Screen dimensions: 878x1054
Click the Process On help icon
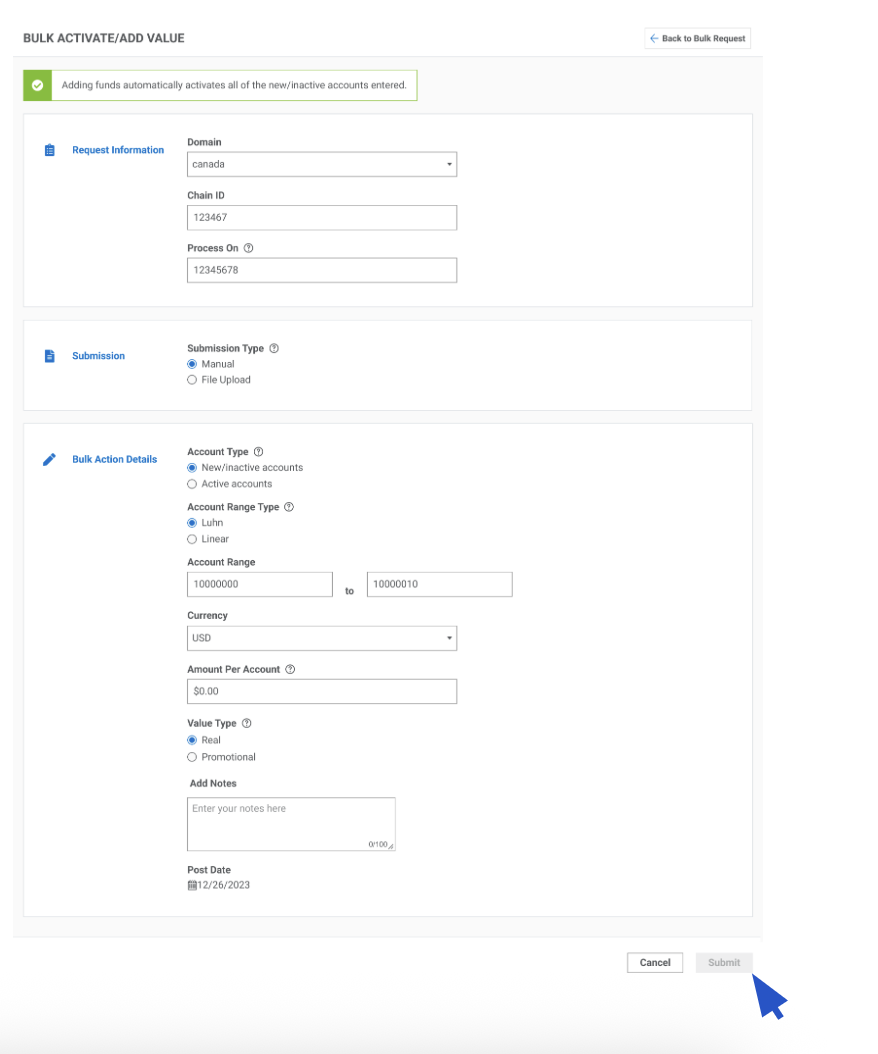[249, 248]
